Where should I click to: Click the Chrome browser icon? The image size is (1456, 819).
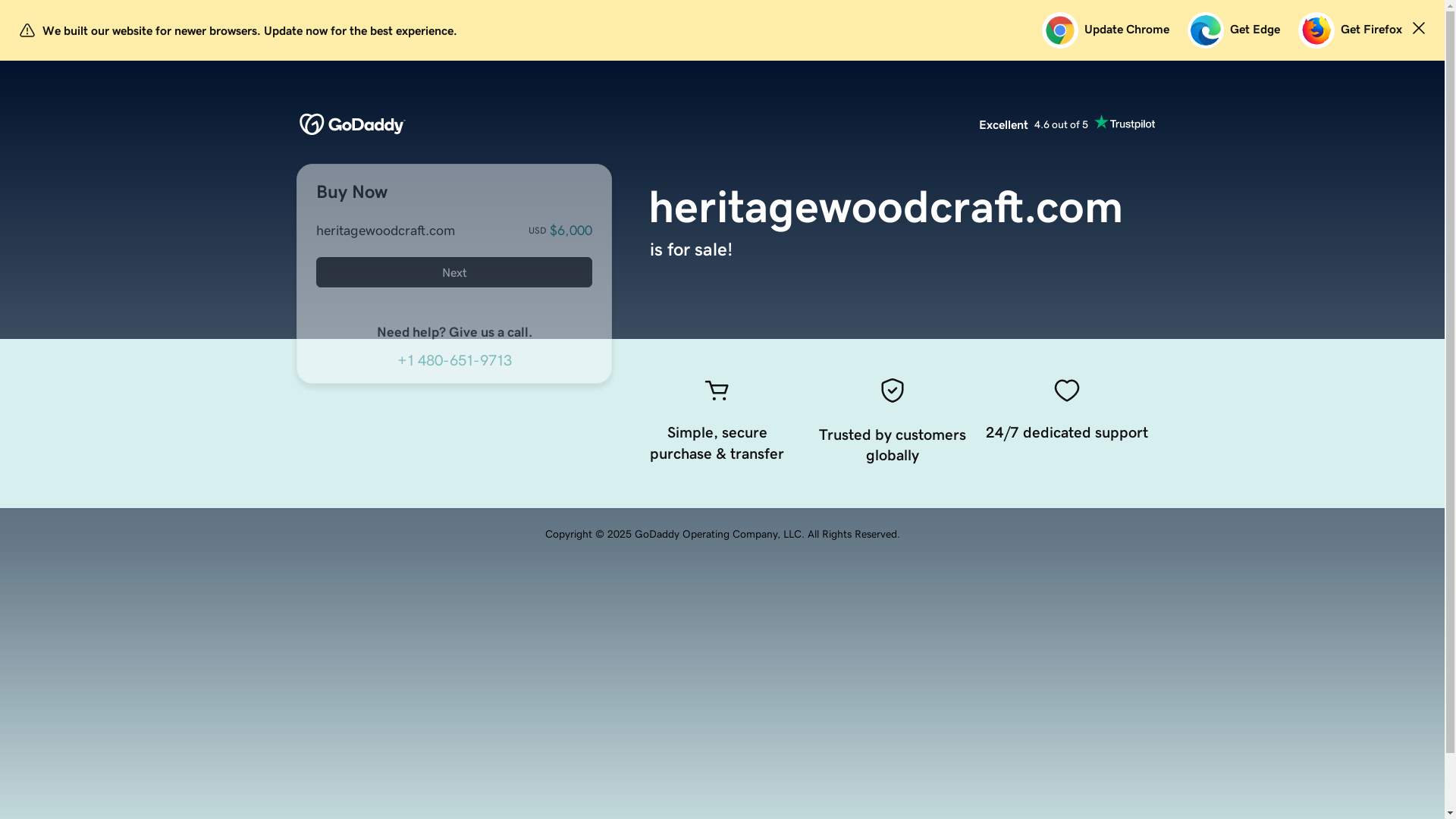point(1059,30)
